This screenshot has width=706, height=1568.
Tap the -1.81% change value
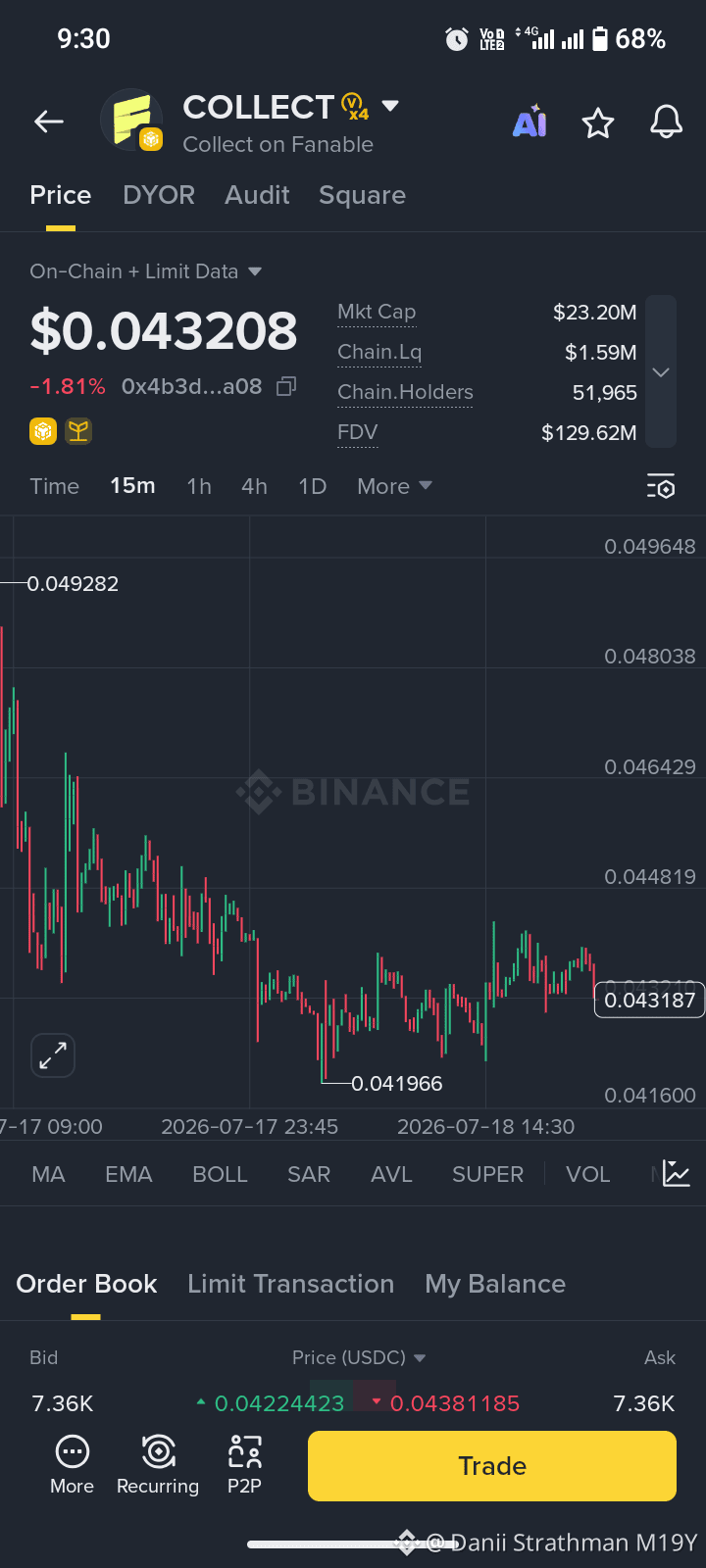[x=68, y=386]
